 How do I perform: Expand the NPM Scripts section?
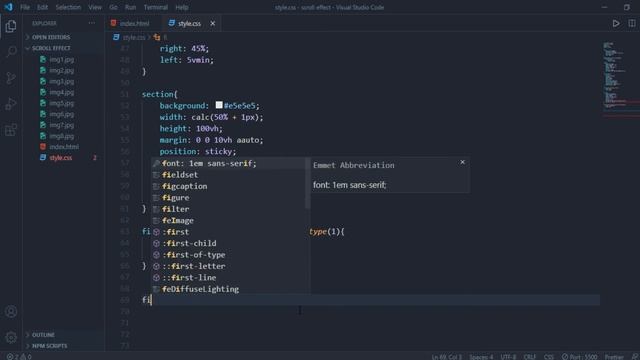(x=64, y=346)
